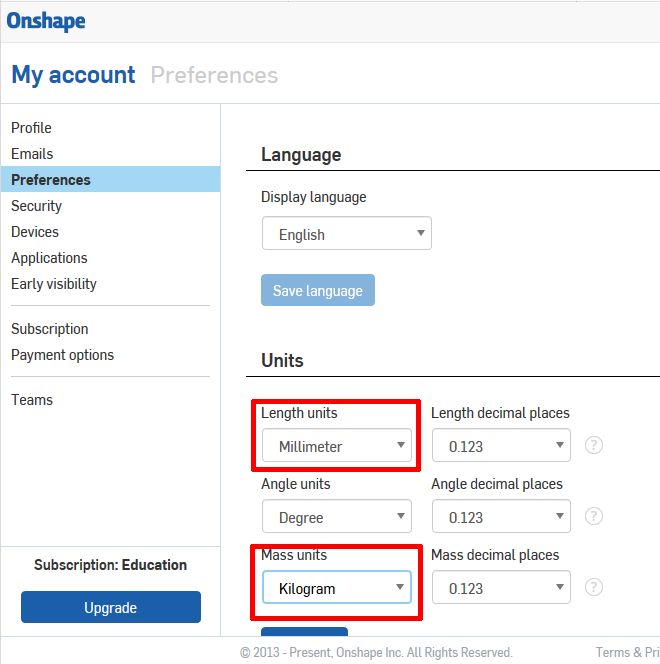
Task: Open Terms & Privacy footer link
Action: click(627, 652)
